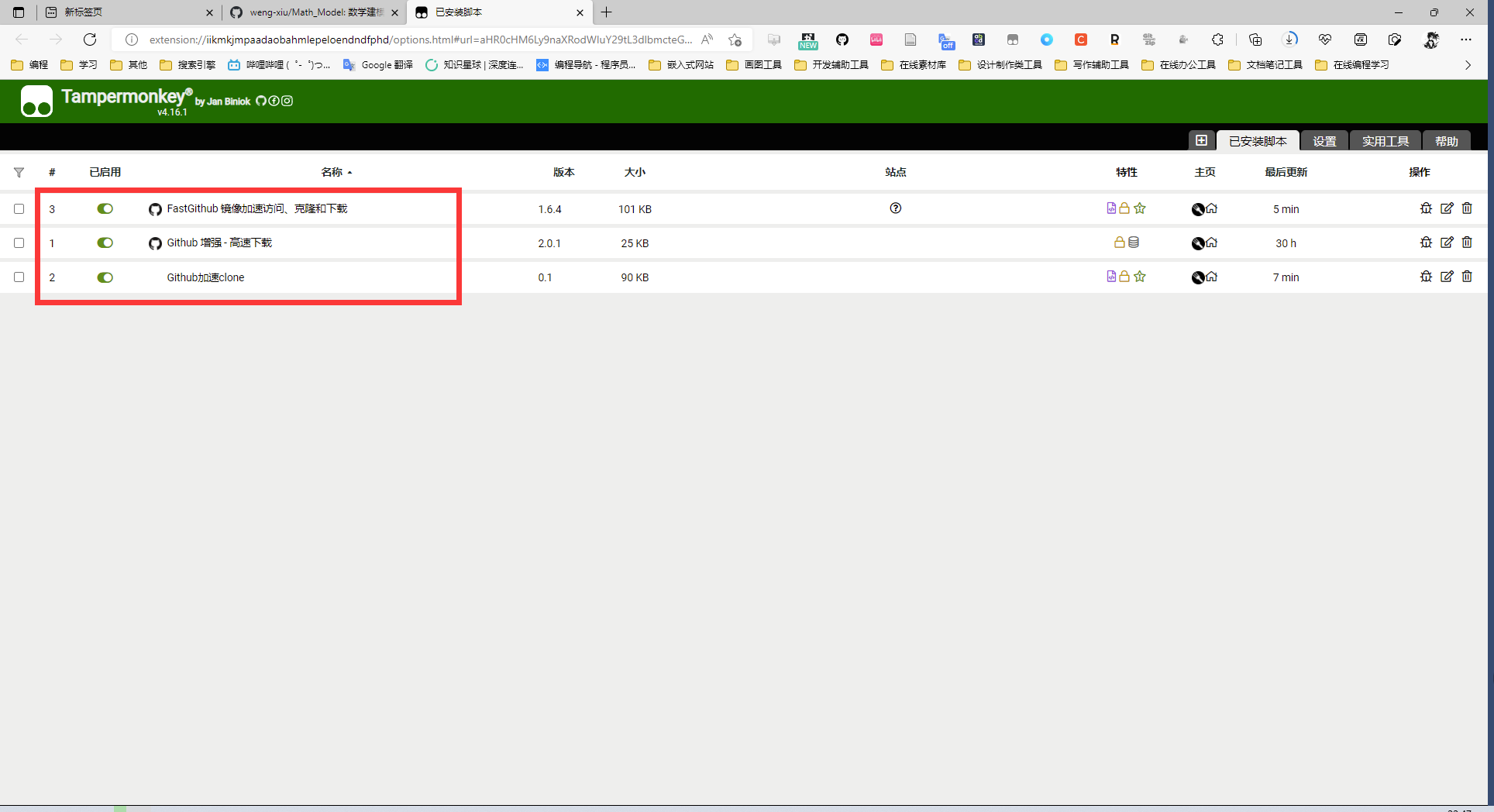Open Tampermonkey's GitHub link in the header
The height and width of the screenshot is (812, 1494).
click(261, 101)
